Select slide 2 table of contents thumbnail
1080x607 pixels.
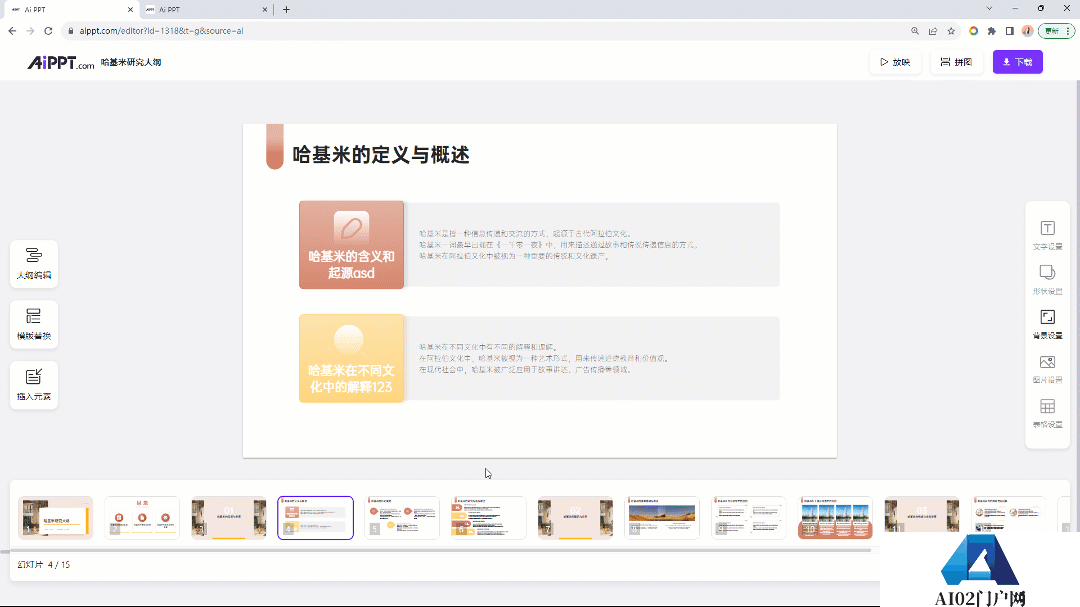coord(142,517)
